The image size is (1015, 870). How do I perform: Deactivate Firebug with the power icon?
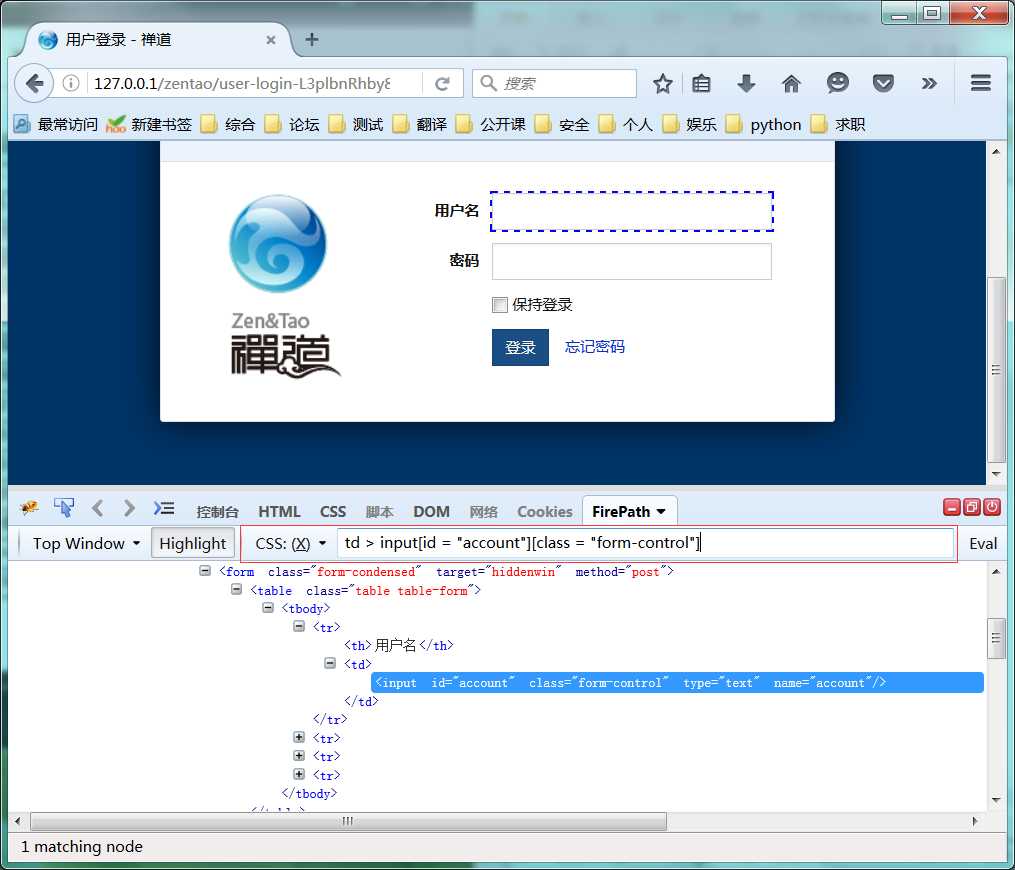(x=992, y=507)
